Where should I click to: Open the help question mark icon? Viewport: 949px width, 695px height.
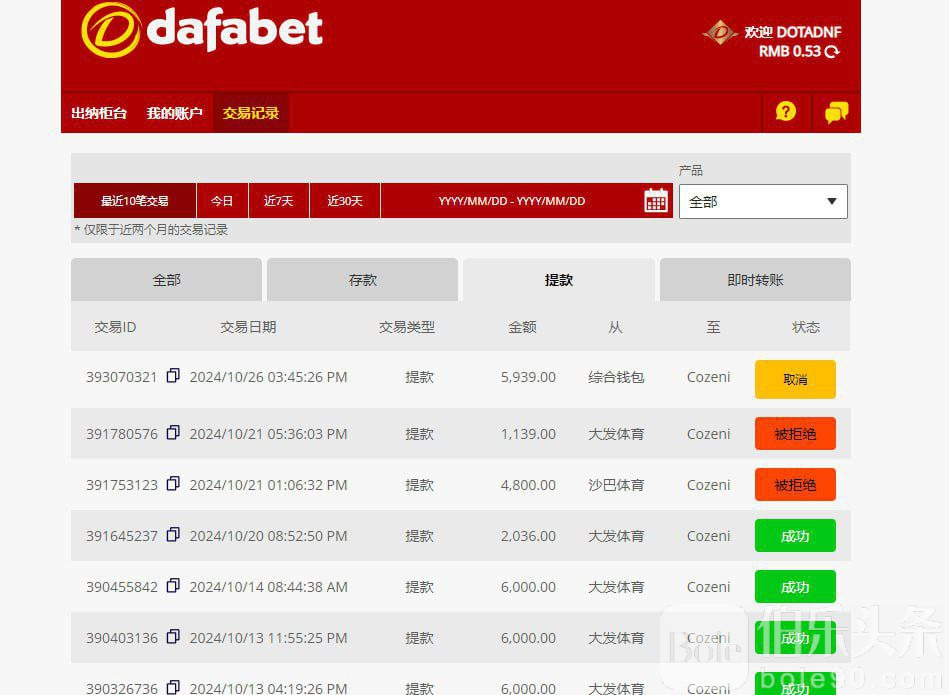click(x=786, y=112)
